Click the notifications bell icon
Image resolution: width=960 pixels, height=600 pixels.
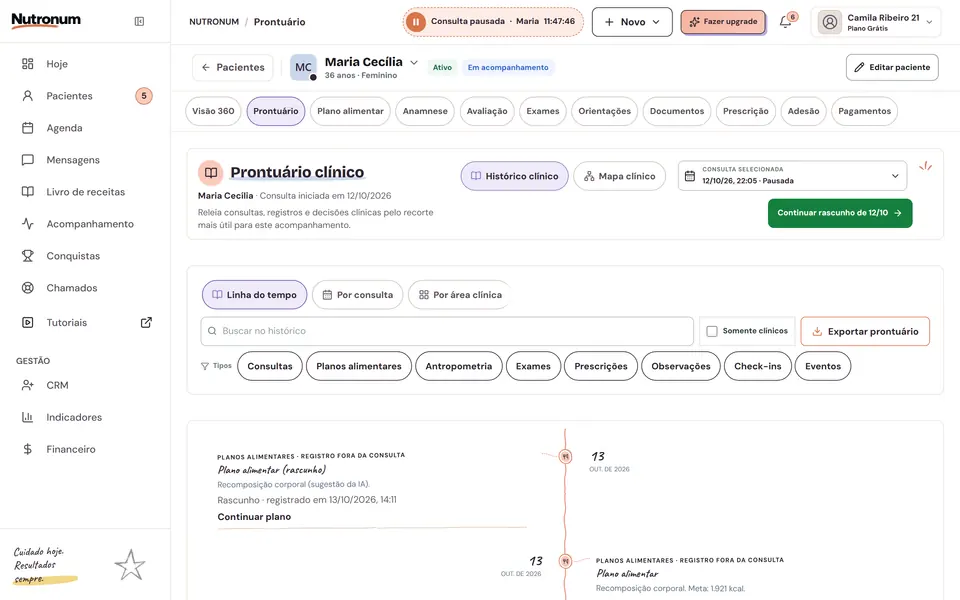[786, 22]
